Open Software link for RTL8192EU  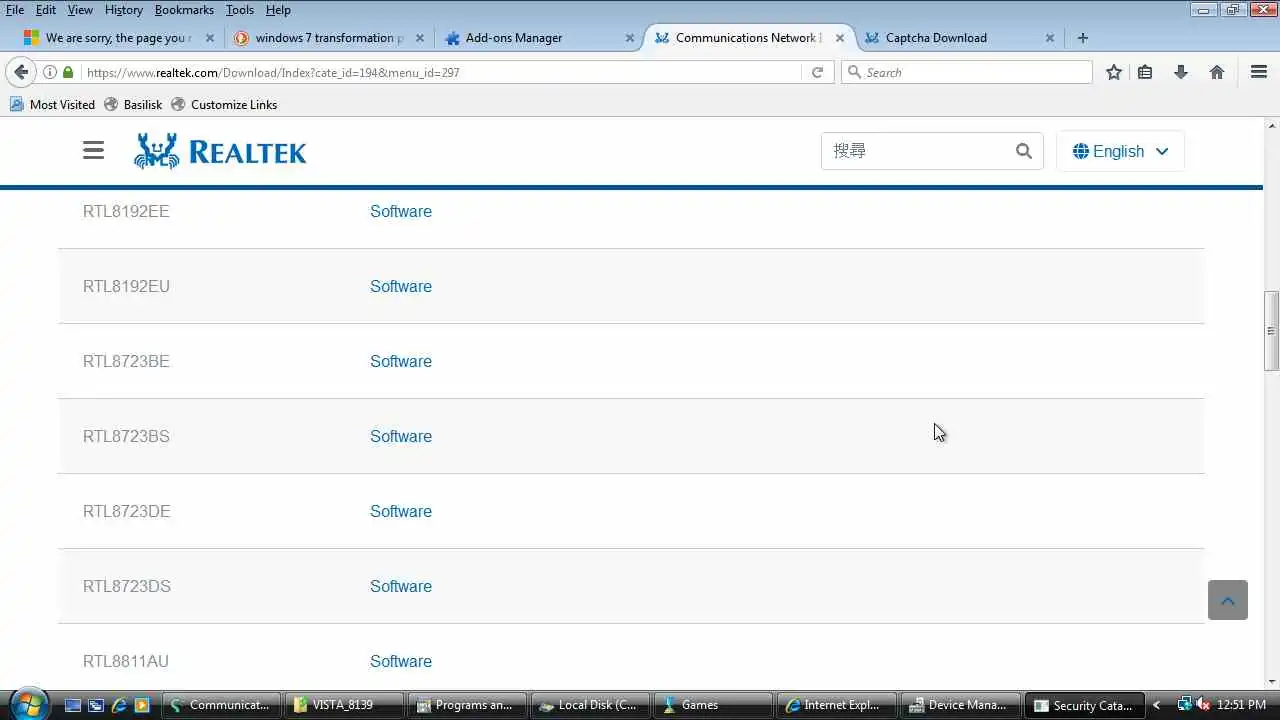point(401,286)
